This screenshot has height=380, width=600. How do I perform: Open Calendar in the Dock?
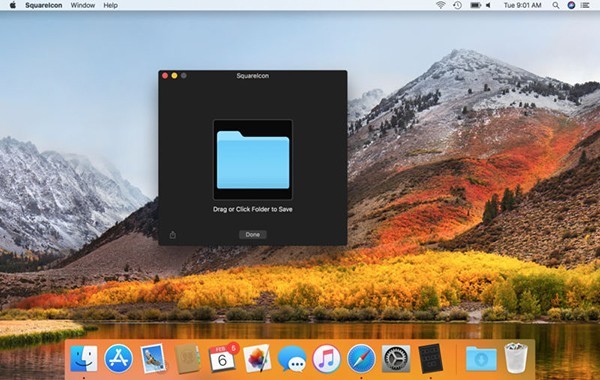[222, 359]
